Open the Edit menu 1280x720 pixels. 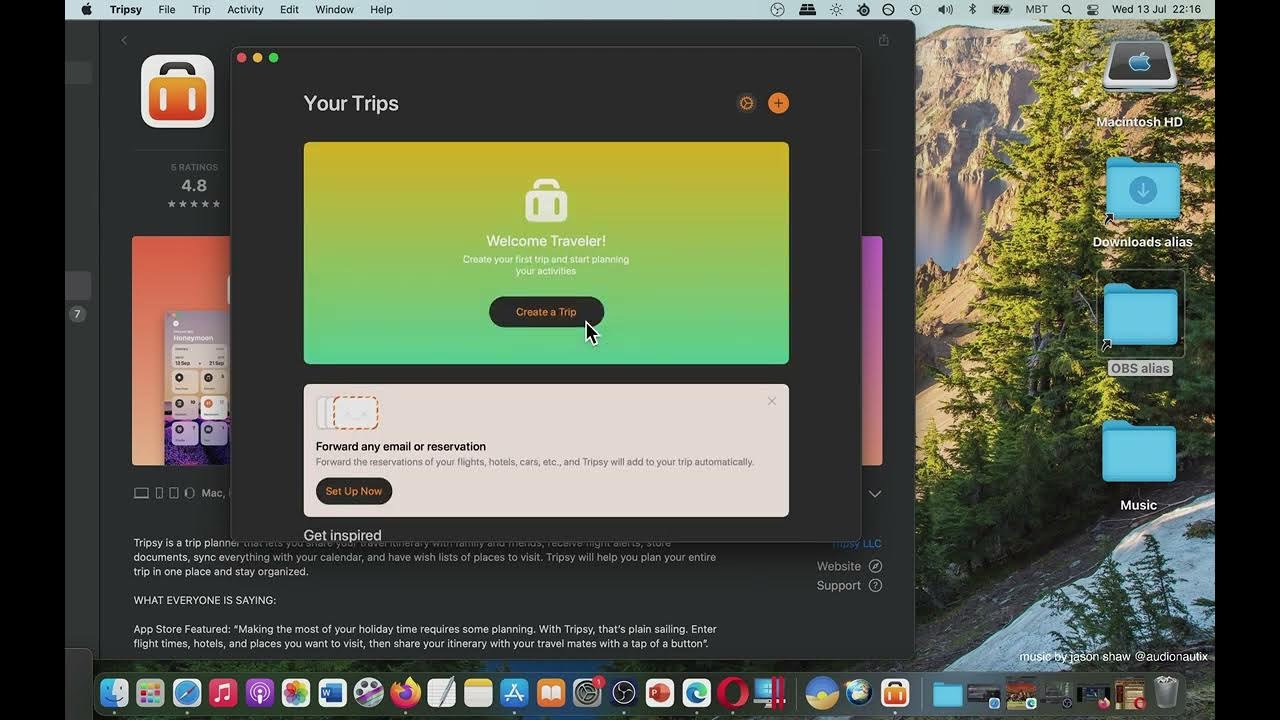[289, 9]
